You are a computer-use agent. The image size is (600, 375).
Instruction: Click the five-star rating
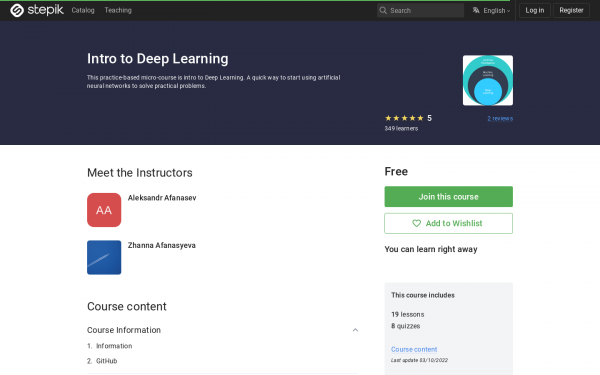(404, 118)
